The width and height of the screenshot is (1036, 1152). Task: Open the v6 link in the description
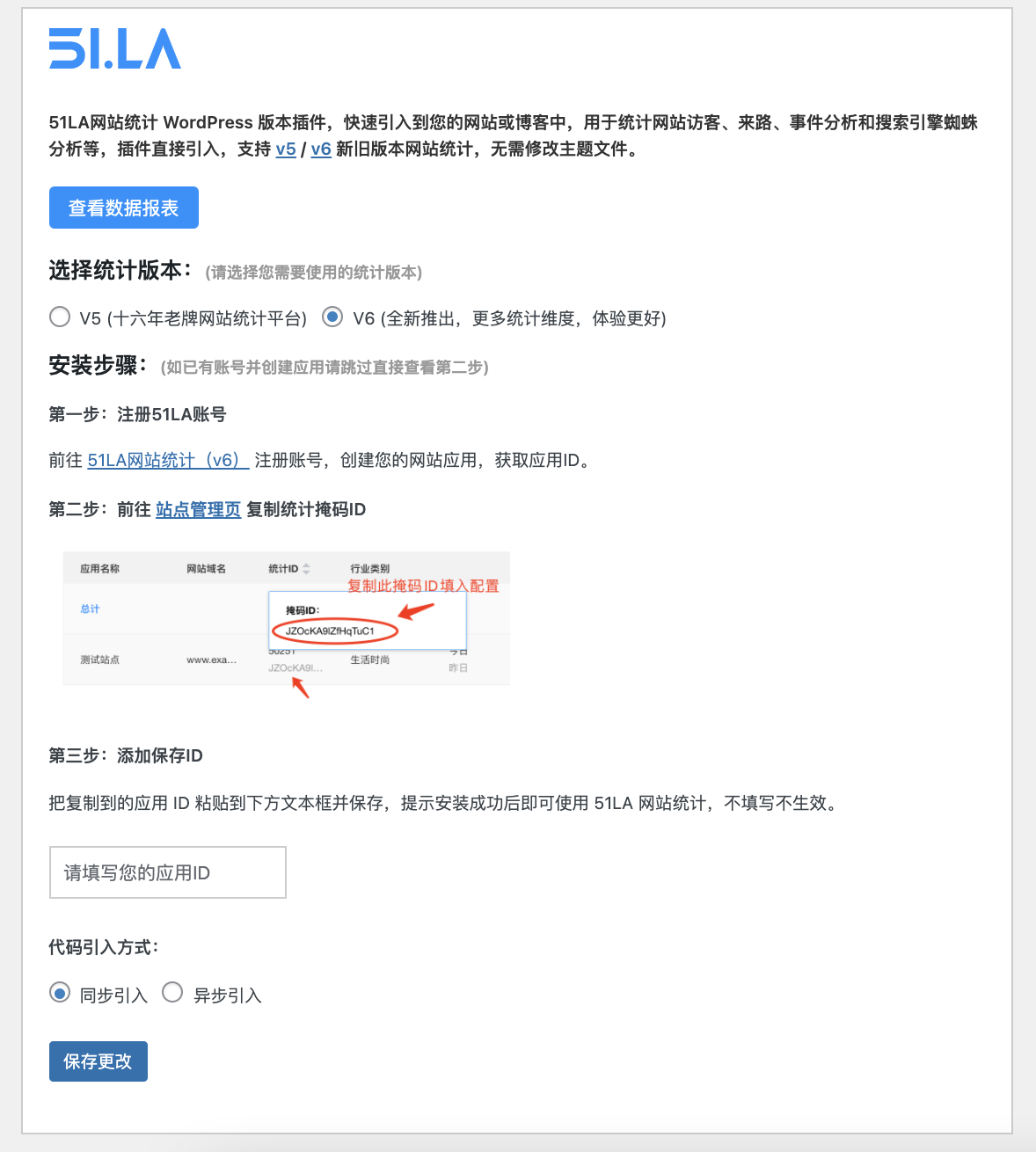pyautogui.click(x=321, y=149)
